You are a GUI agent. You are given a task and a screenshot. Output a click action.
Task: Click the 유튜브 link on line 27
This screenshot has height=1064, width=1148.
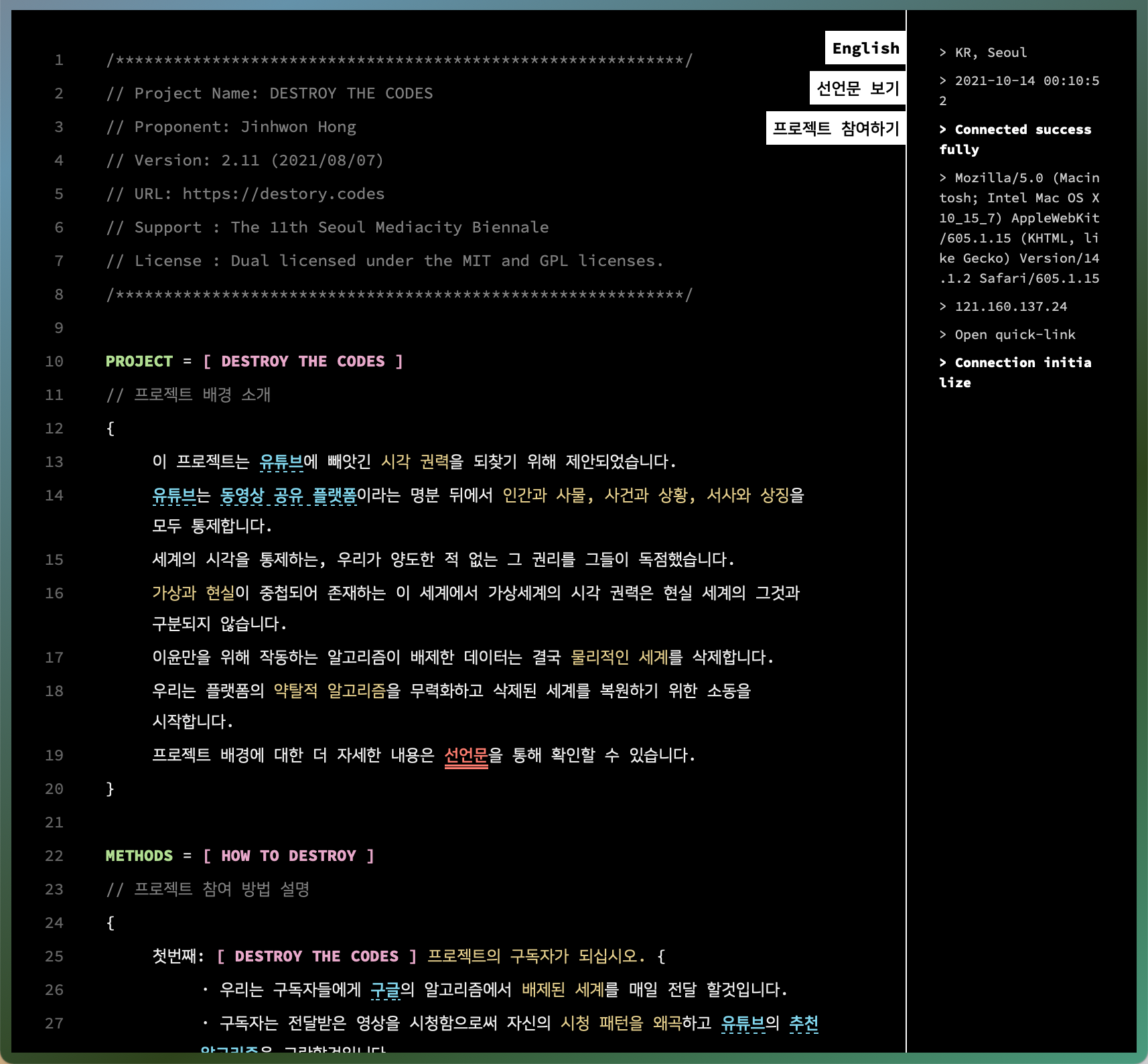pos(743,1023)
